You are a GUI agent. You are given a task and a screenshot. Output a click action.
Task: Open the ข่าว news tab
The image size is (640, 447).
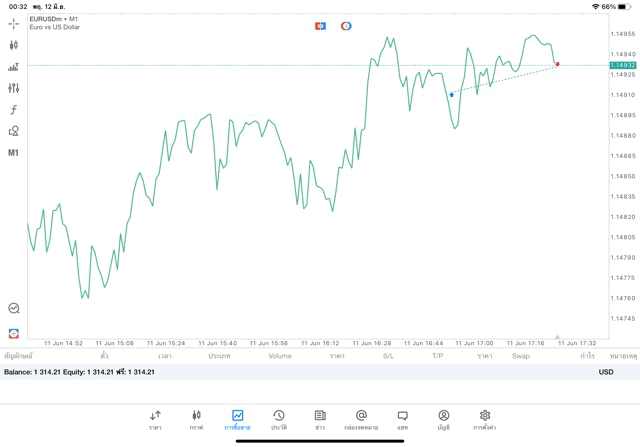coord(320,420)
